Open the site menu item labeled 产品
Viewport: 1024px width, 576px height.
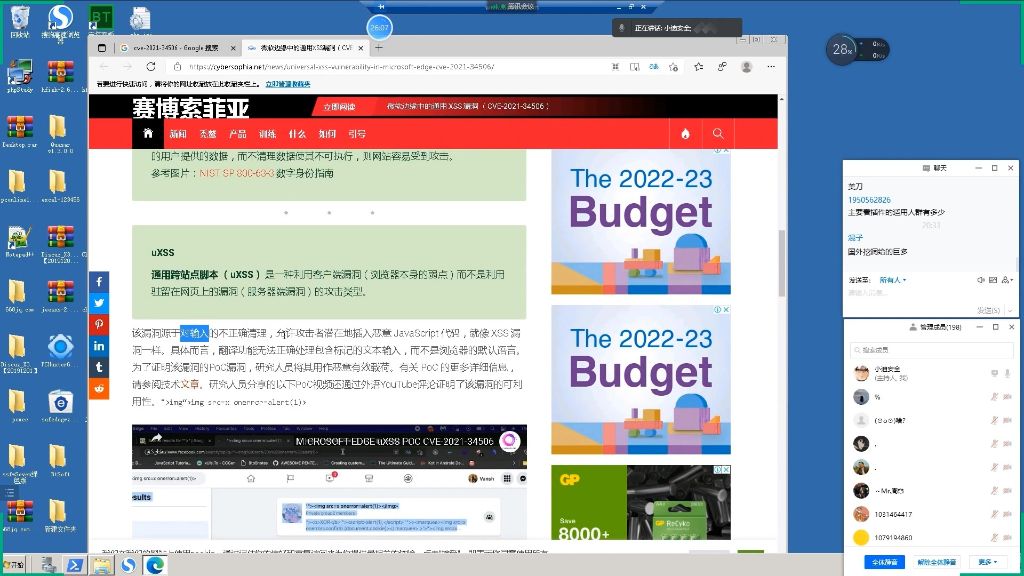coord(238,134)
